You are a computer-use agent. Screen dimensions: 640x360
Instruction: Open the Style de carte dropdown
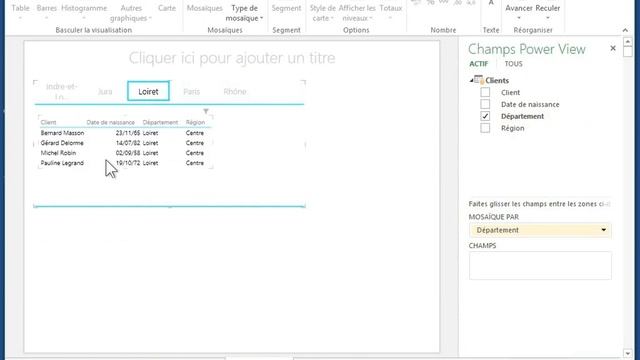322,13
